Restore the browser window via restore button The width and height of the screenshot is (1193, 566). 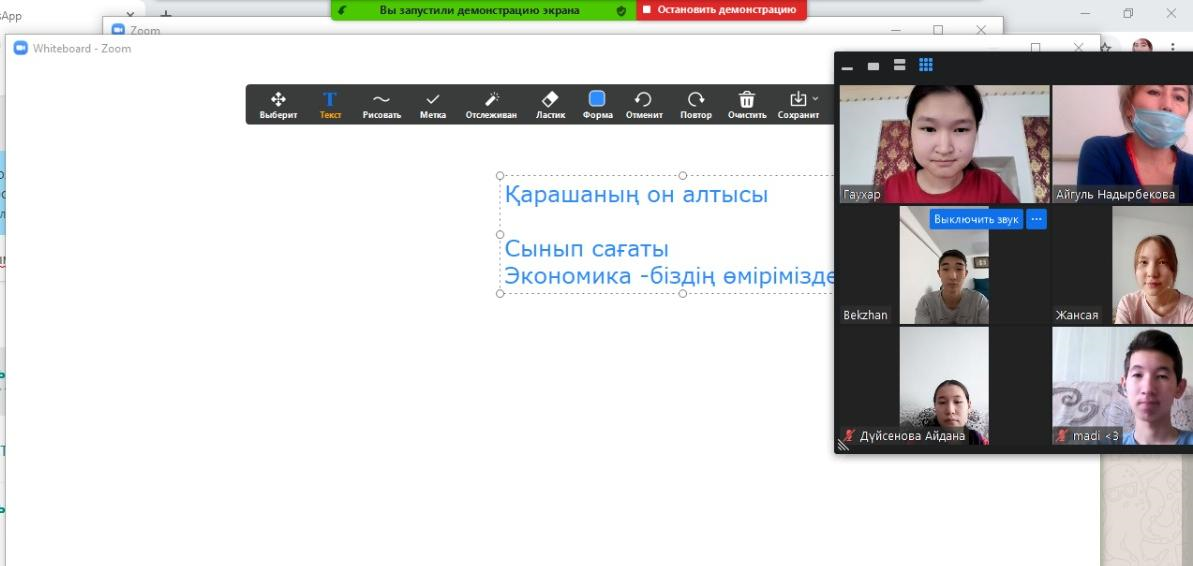click(x=1128, y=13)
